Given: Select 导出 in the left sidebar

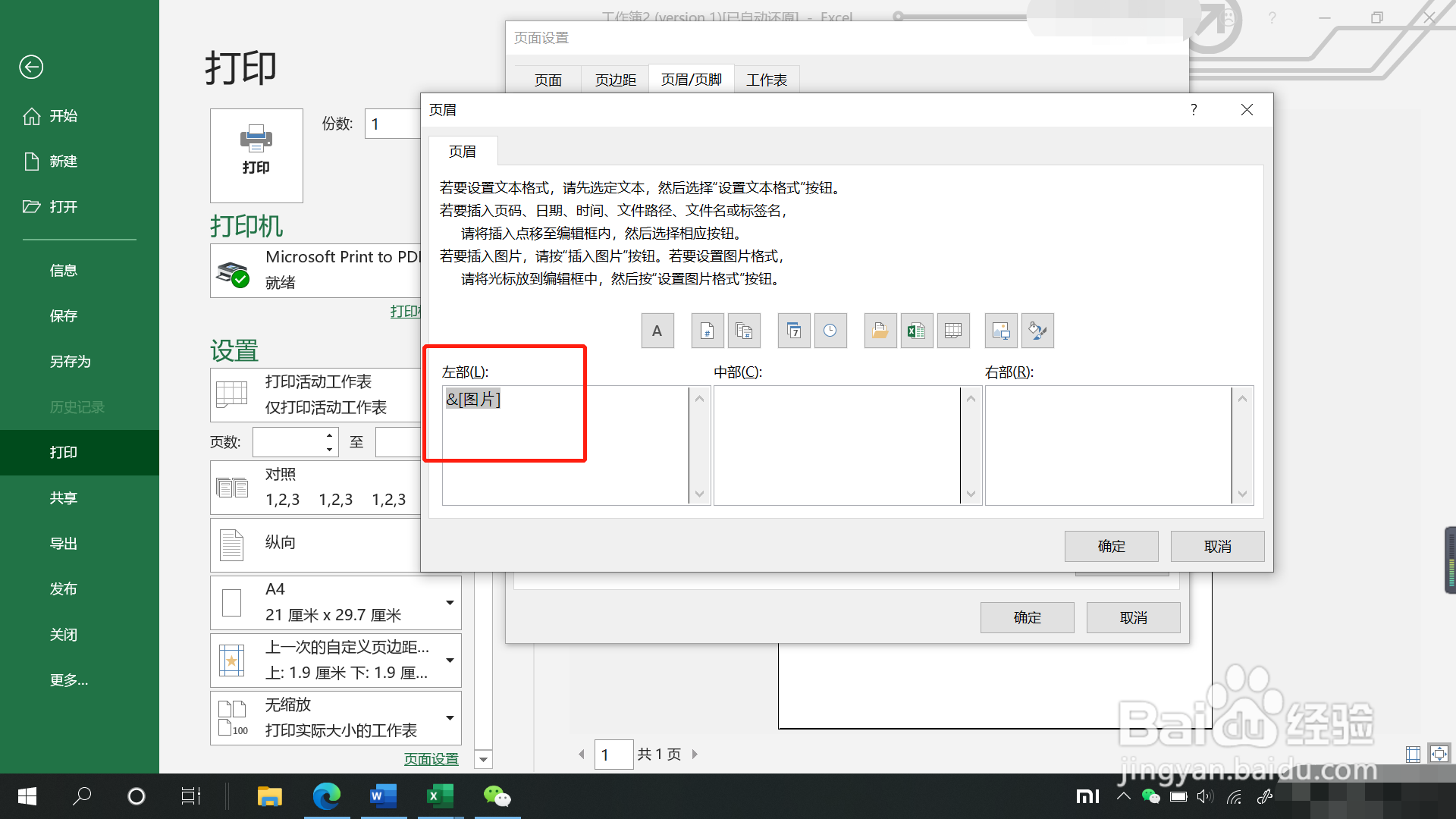Looking at the screenshot, I should 64,544.
